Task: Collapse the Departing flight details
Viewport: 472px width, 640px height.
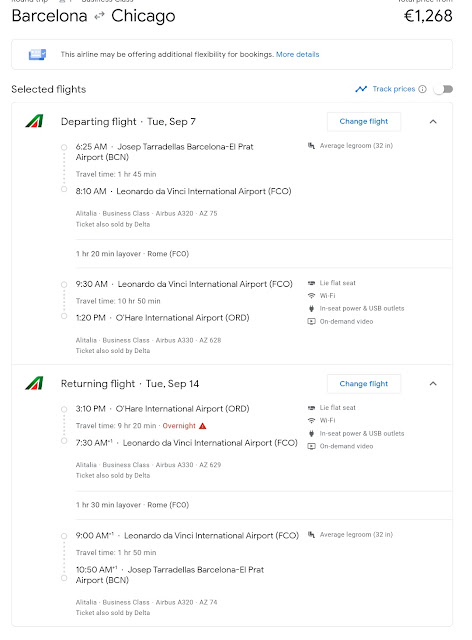Action: [433, 122]
